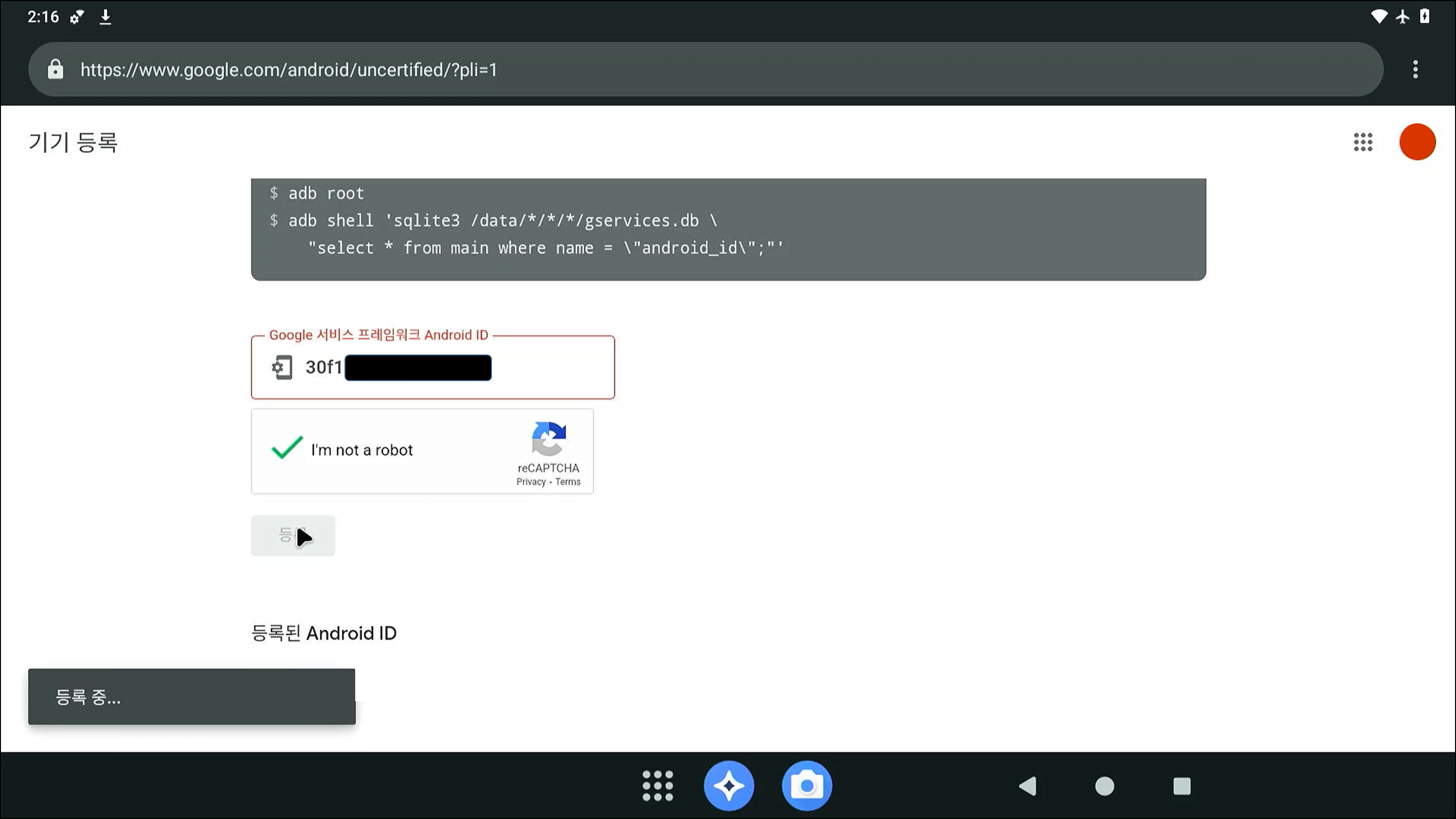
Task: Open the browser three-dot menu
Action: [x=1415, y=69]
